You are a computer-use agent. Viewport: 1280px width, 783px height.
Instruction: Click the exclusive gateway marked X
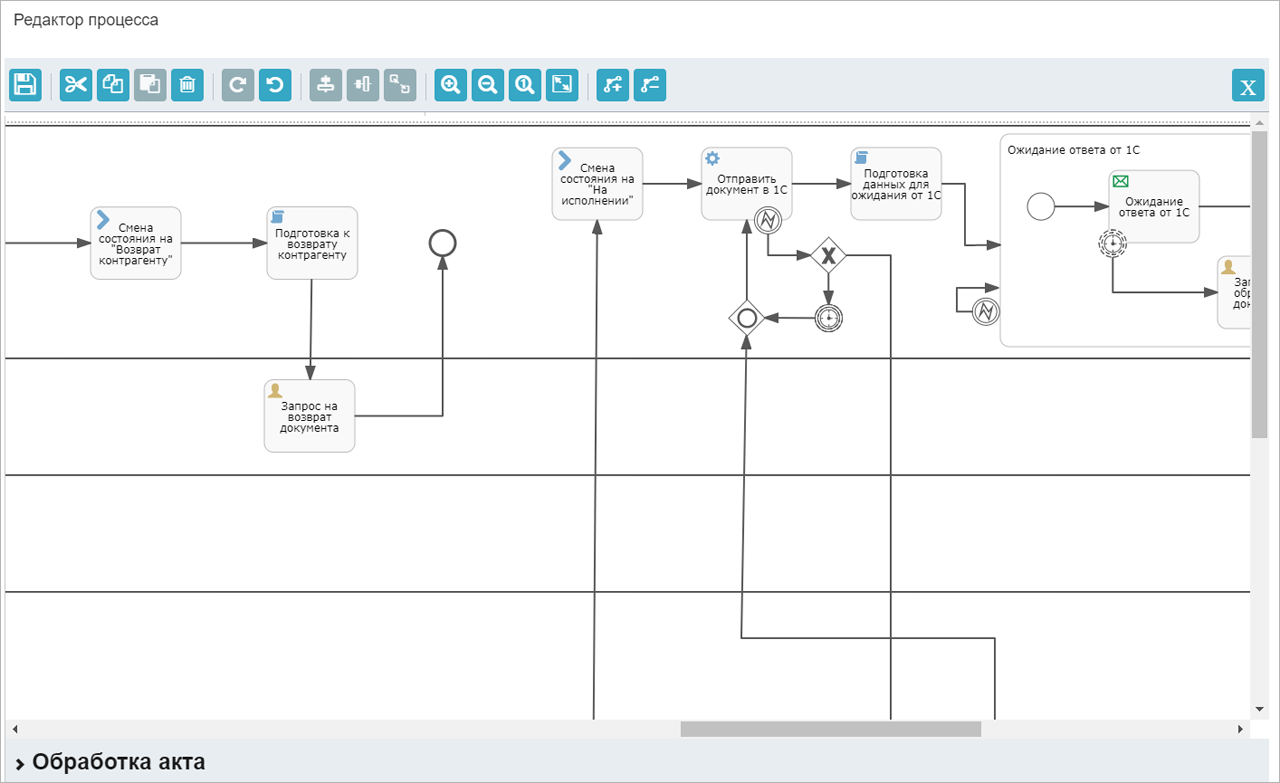[x=828, y=256]
